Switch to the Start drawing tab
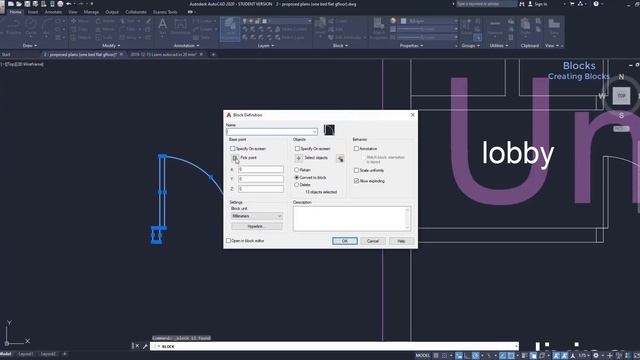Image resolution: width=640 pixels, height=360 pixels. point(6,54)
